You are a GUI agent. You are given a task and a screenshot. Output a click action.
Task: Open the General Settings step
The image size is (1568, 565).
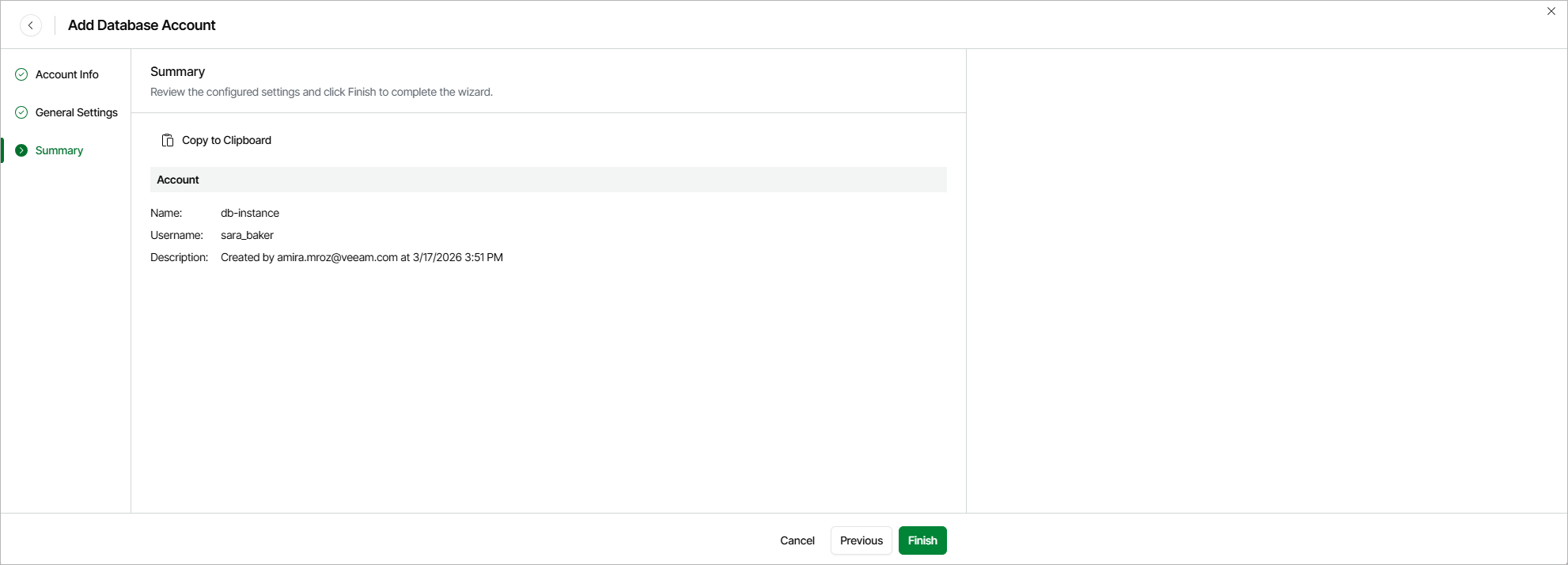[x=77, y=112]
